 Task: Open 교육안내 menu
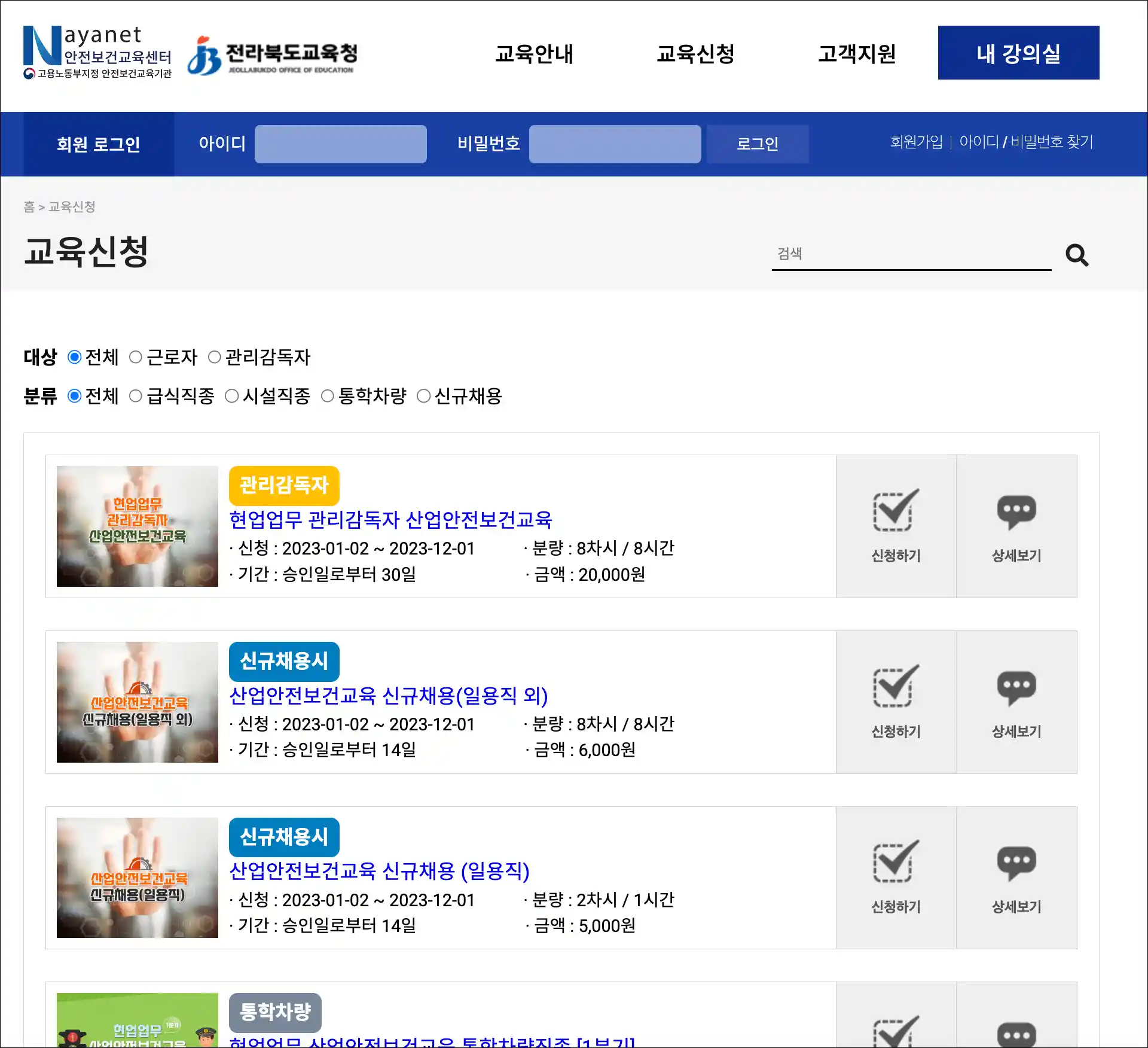tap(534, 54)
